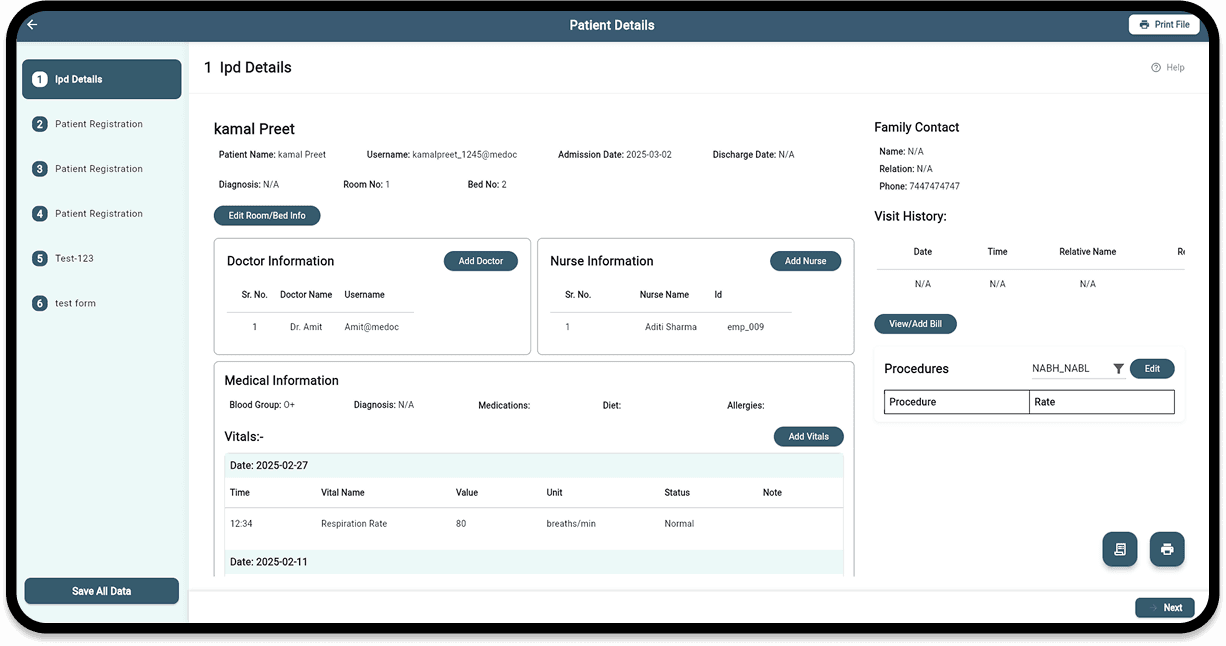Select the step 1 circle for Ipd Details
1226x646 pixels.
[x=40, y=79]
